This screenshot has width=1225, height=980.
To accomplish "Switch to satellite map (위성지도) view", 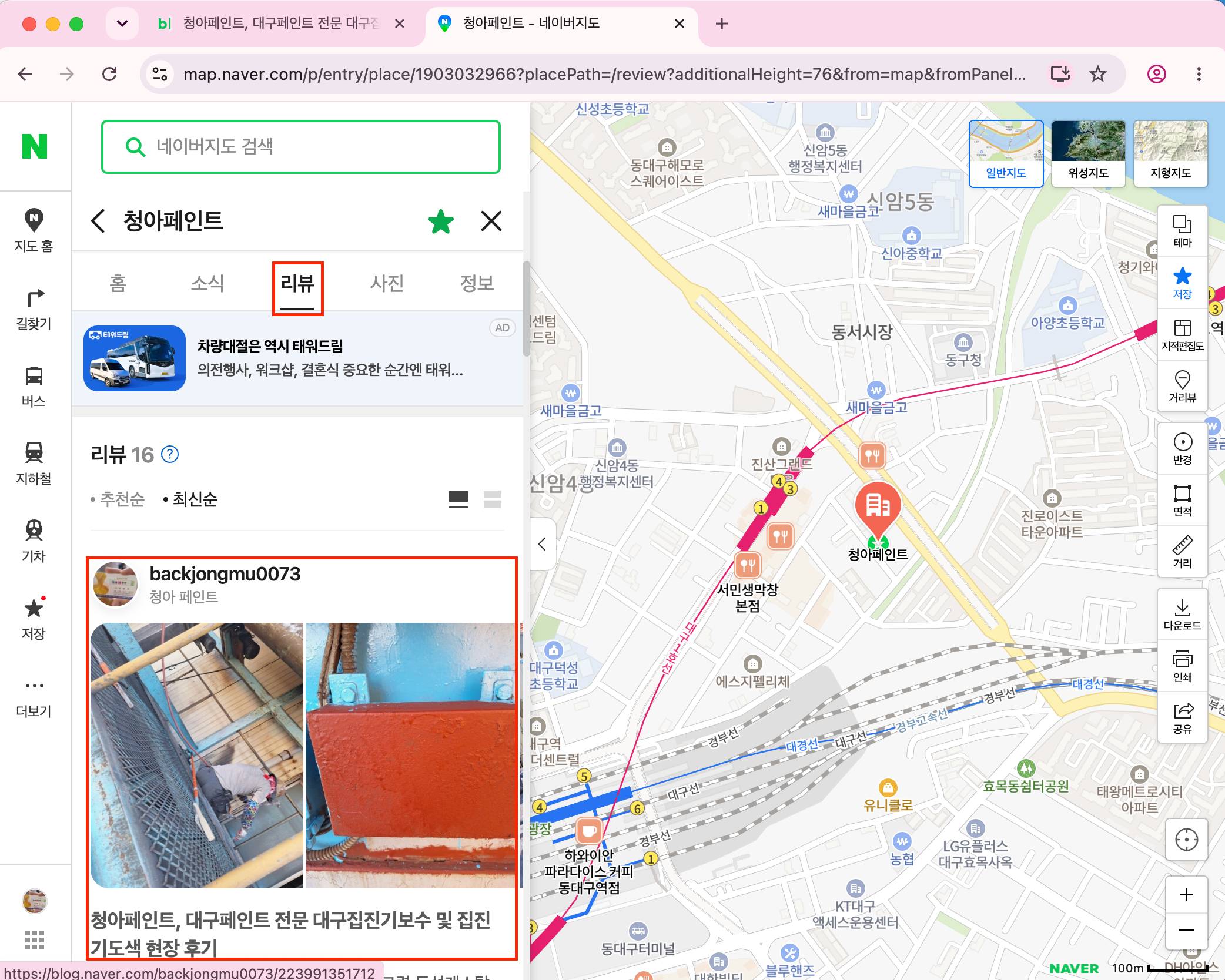I will [1088, 154].
